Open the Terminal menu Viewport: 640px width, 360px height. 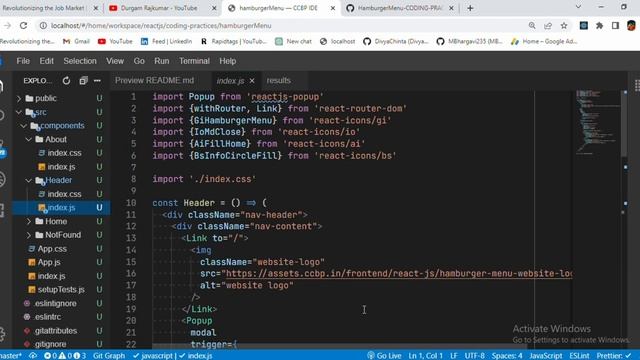[x=194, y=61]
